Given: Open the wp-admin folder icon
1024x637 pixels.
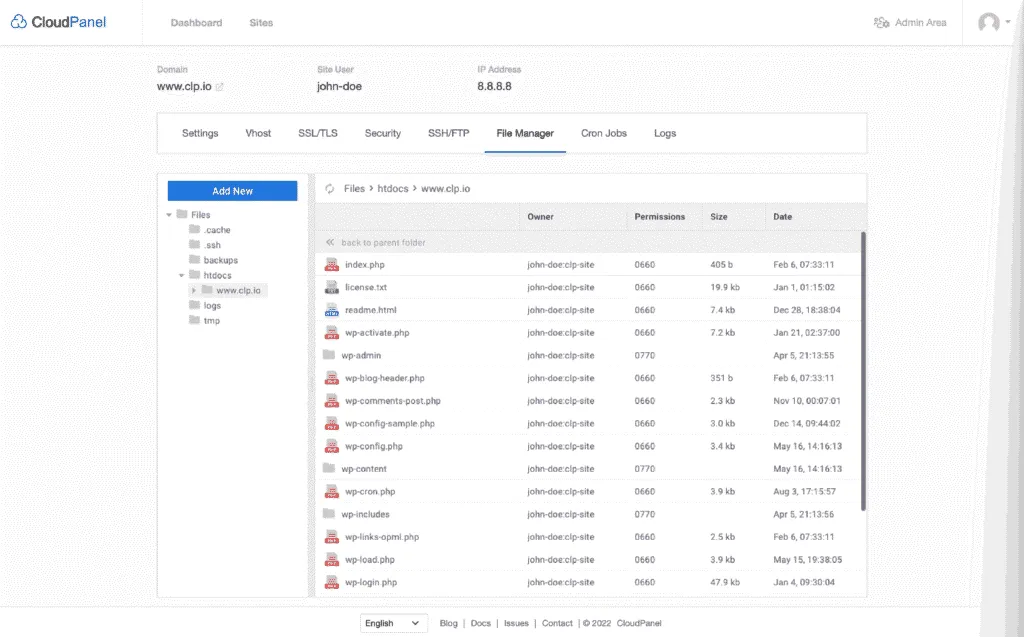Looking at the screenshot, I should coord(329,355).
